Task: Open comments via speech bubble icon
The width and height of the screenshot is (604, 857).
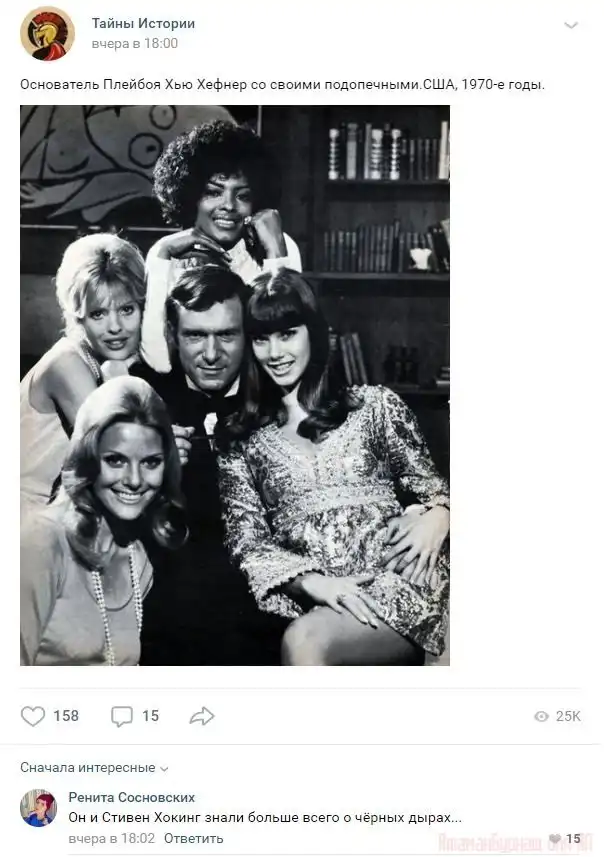Action: point(121,716)
